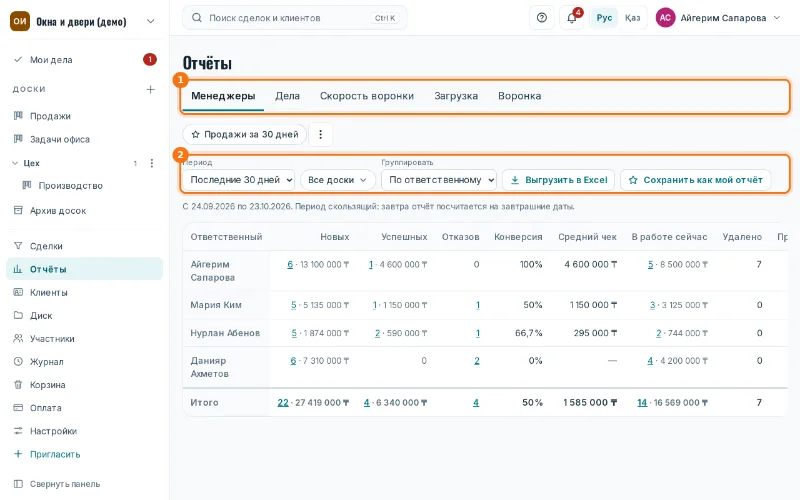Open the total 22 new deals link
This screenshot has height=500, width=800.
(x=283, y=403)
